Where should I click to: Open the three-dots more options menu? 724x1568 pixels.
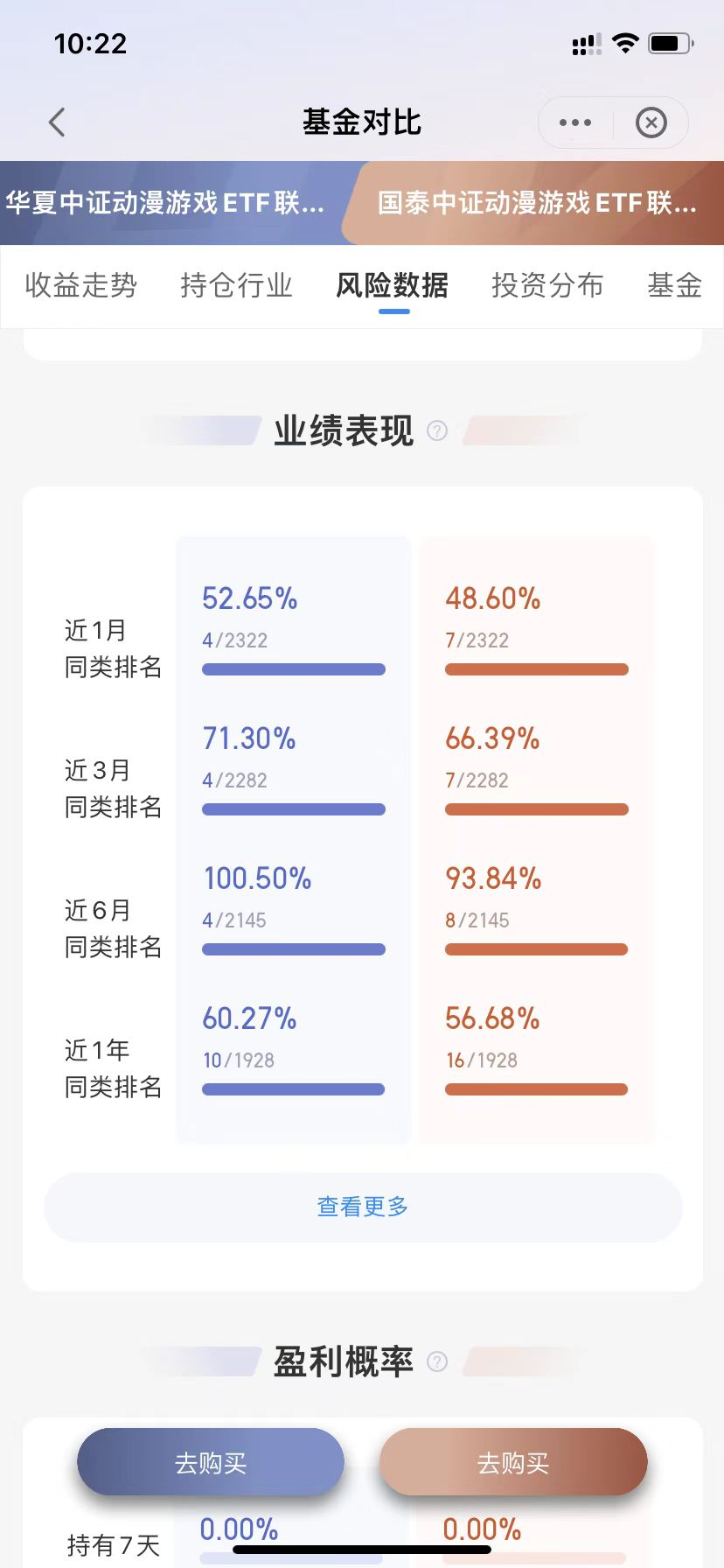click(x=575, y=122)
